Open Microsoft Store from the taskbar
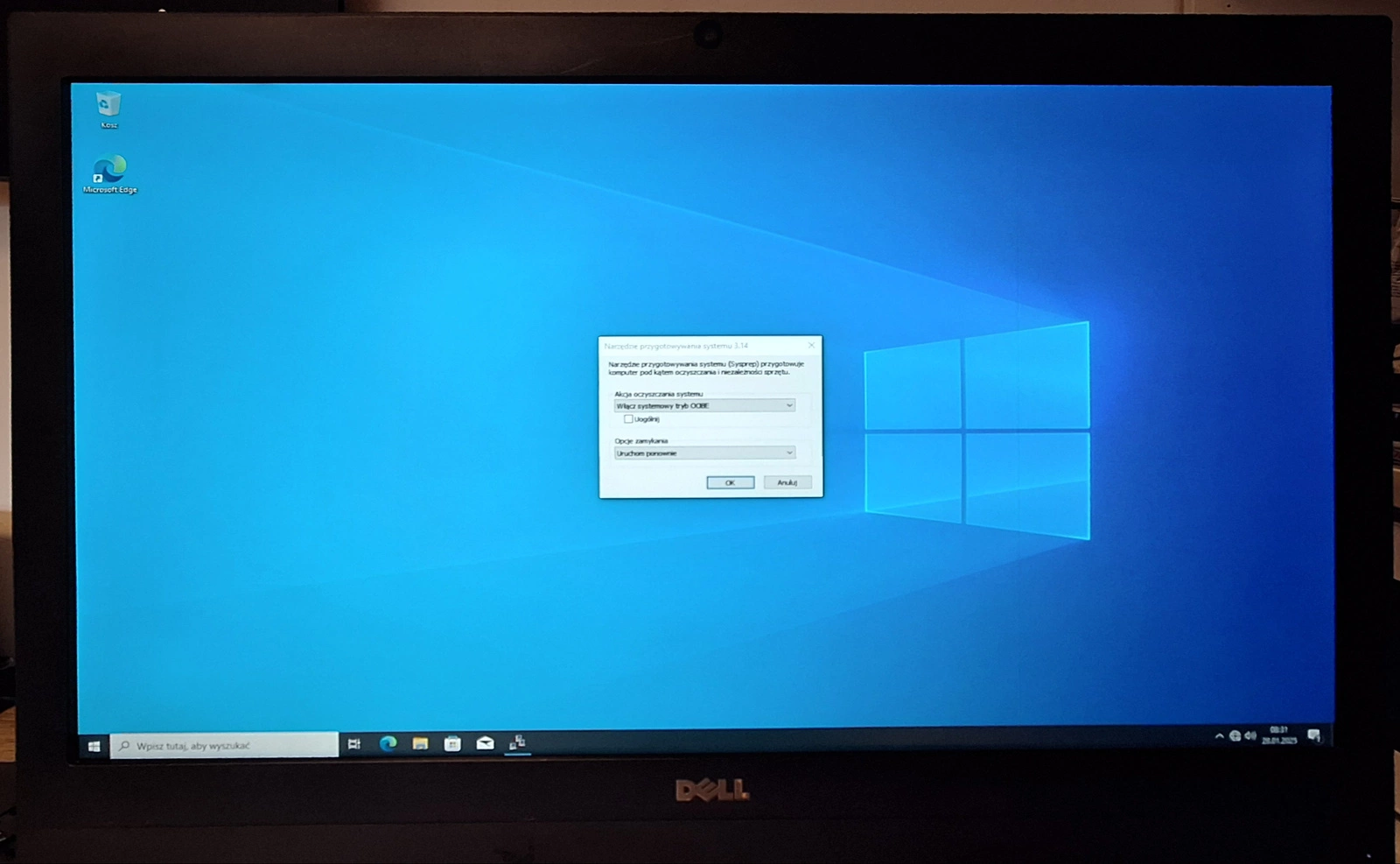 point(452,743)
